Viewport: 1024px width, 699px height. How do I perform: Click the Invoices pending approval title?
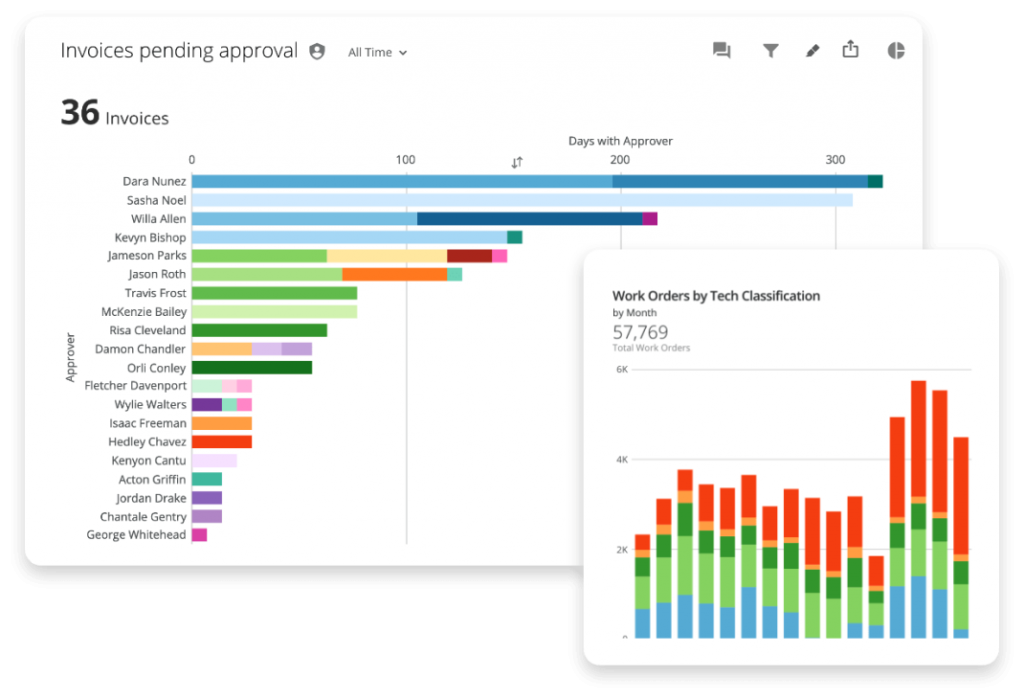coord(179,50)
